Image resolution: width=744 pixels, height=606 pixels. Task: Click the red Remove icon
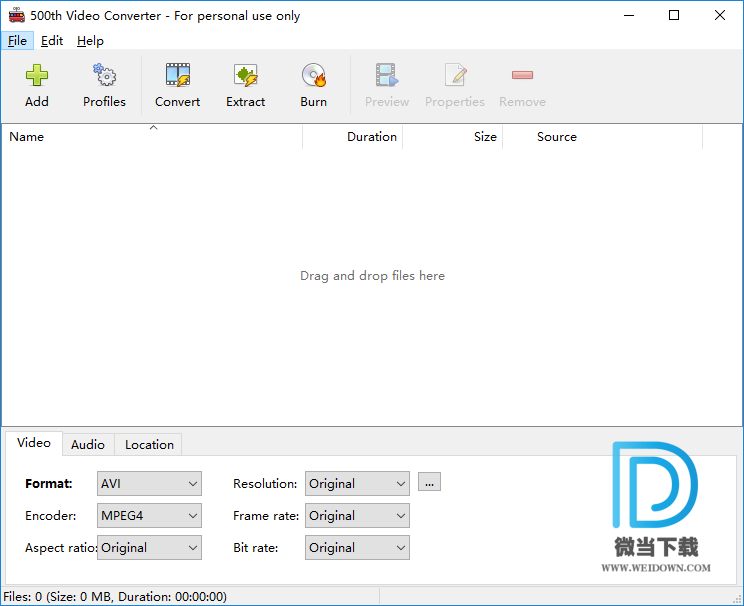pos(522,75)
